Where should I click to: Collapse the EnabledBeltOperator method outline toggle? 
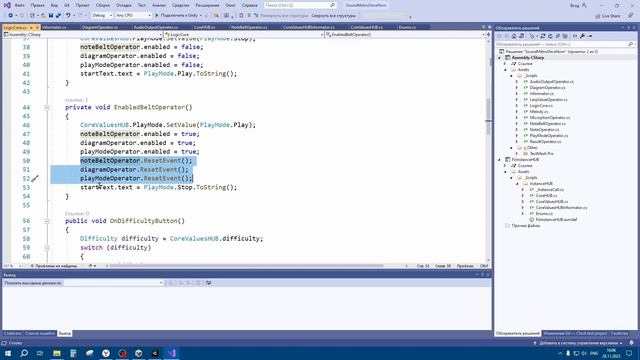[x=47, y=107]
